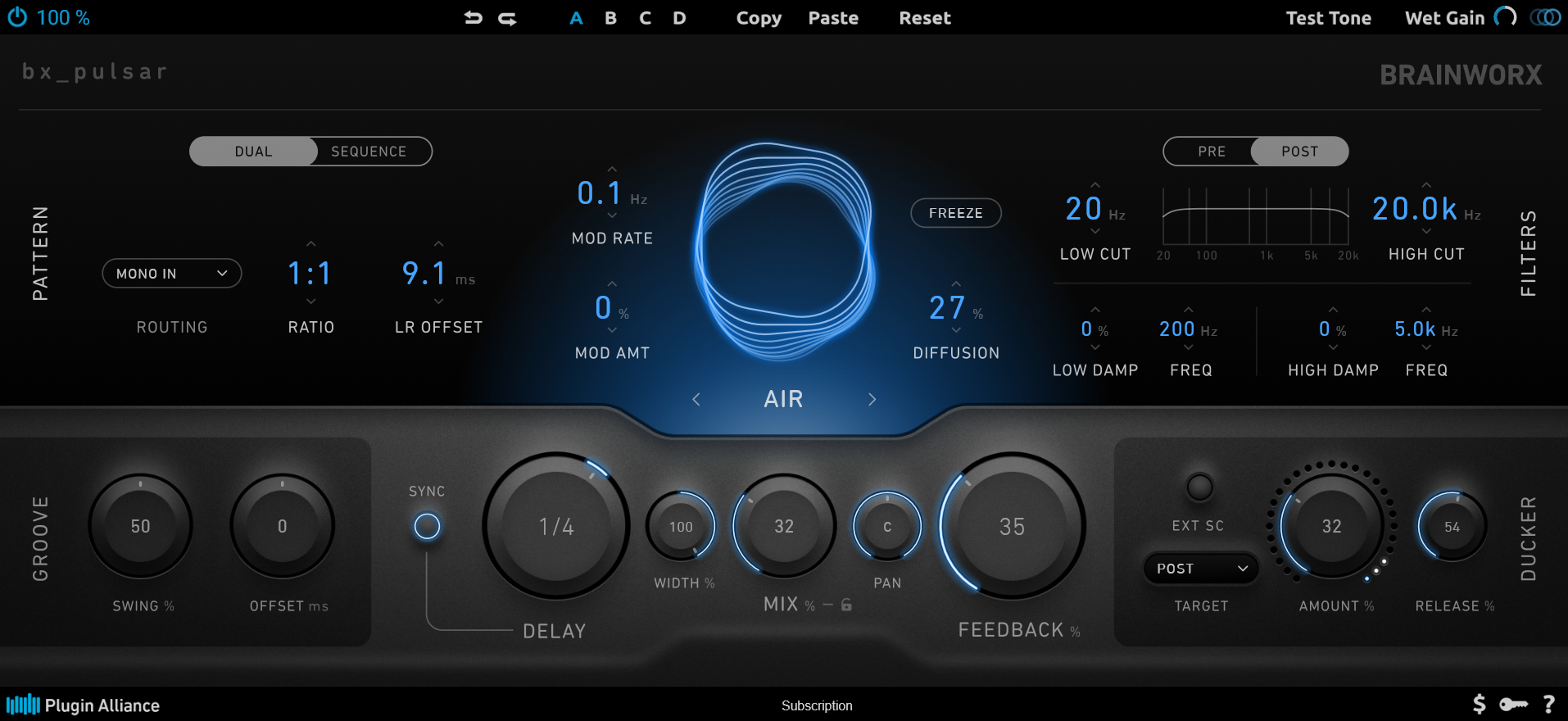Click the Plugin Alliance logo

pos(83,705)
